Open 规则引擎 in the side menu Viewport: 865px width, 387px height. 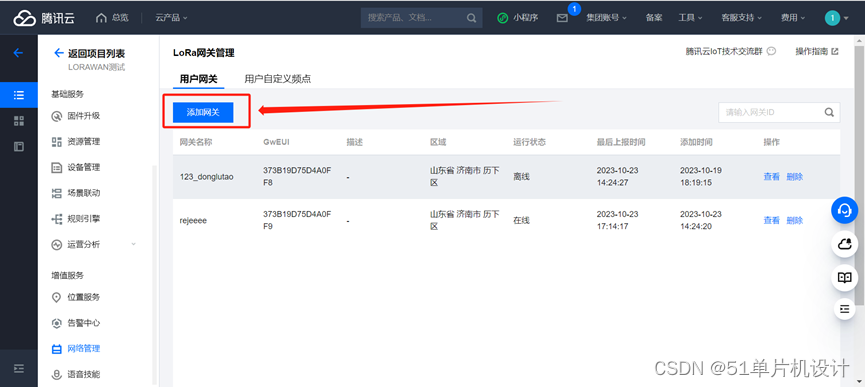[84, 219]
